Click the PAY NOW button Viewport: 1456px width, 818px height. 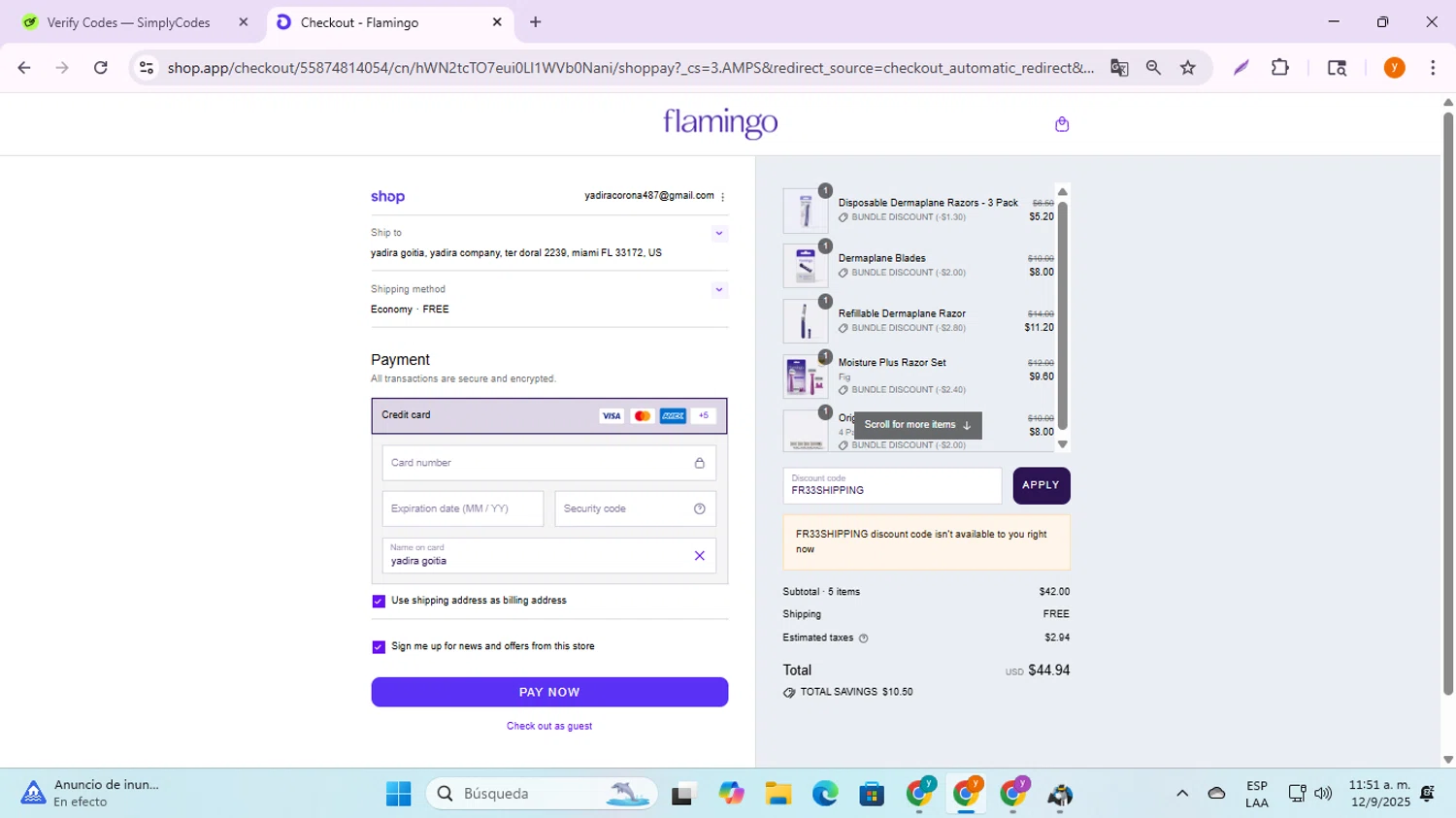(549, 692)
